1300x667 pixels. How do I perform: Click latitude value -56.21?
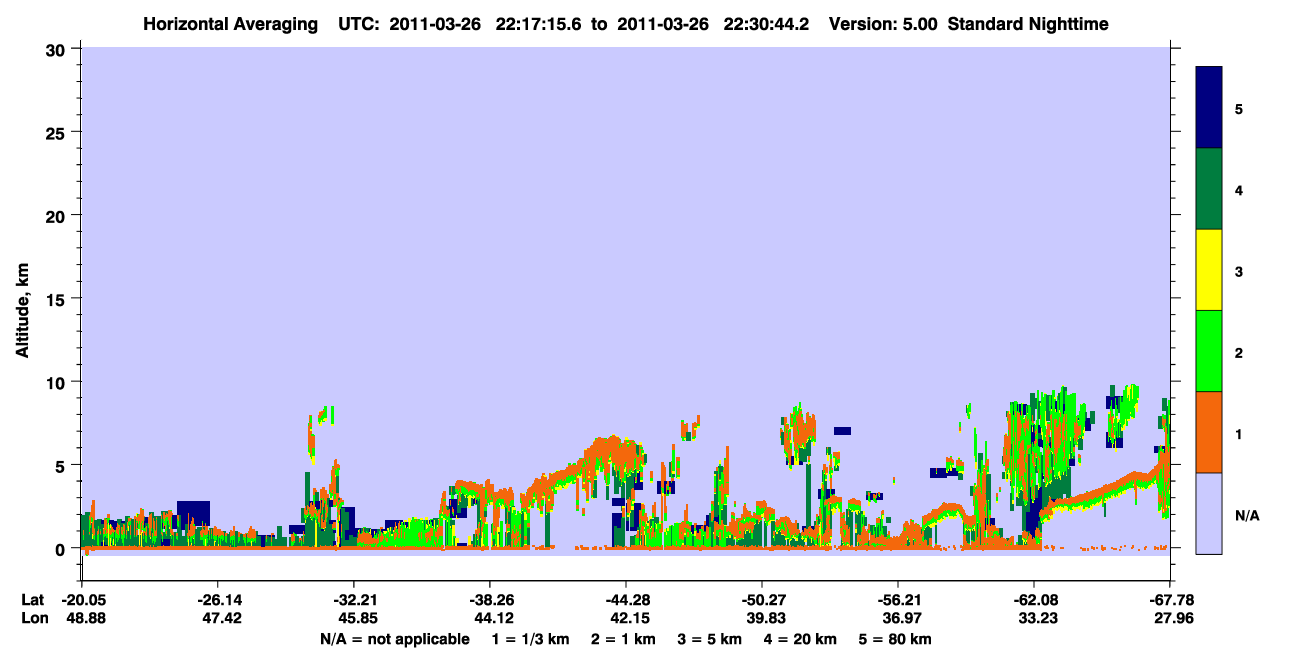pyautogui.click(x=897, y=600)
